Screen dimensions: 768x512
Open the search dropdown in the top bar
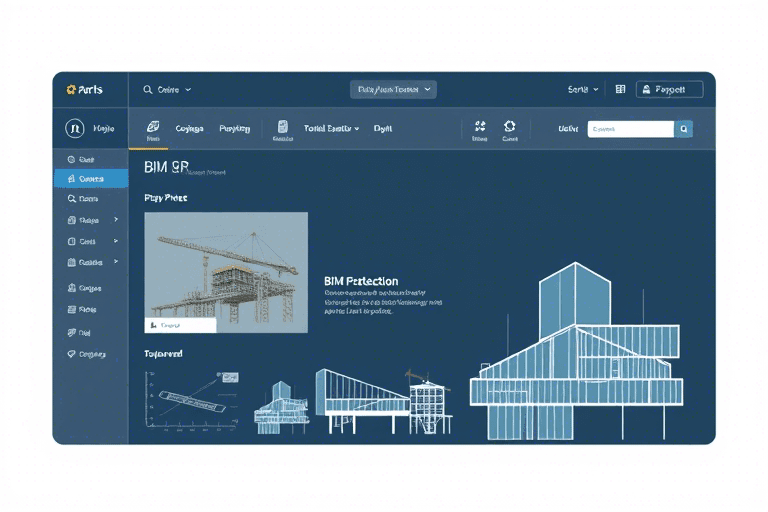(167, 89)
